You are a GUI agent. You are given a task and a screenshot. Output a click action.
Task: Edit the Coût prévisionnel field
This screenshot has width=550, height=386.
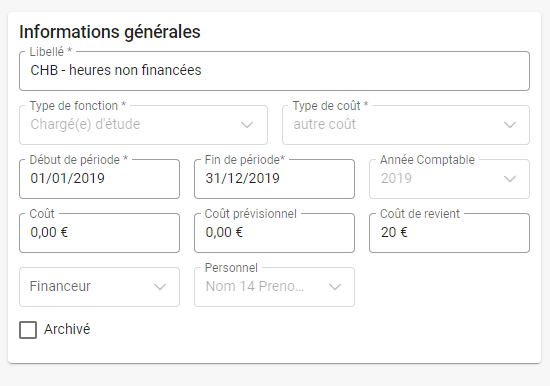coord(274,233)
